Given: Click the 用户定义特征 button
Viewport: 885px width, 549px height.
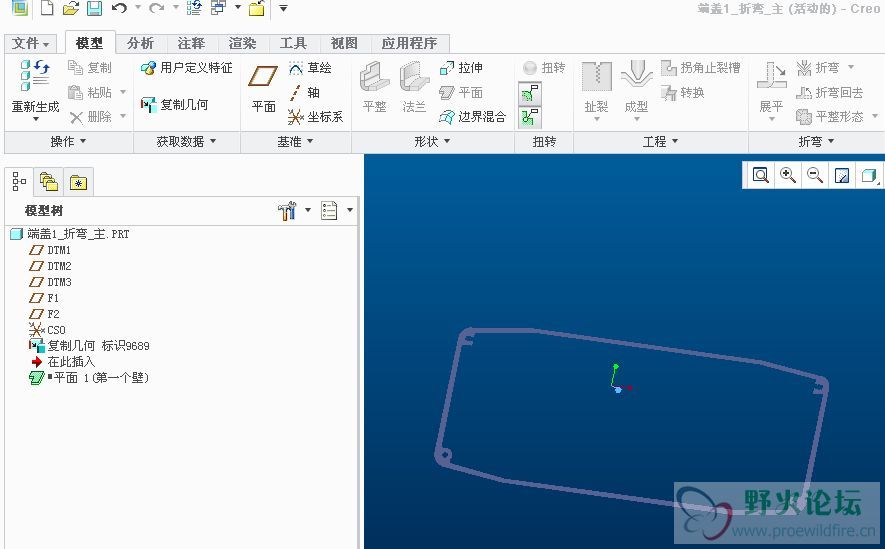Looking at the screenshot, I should pos(187,68).
